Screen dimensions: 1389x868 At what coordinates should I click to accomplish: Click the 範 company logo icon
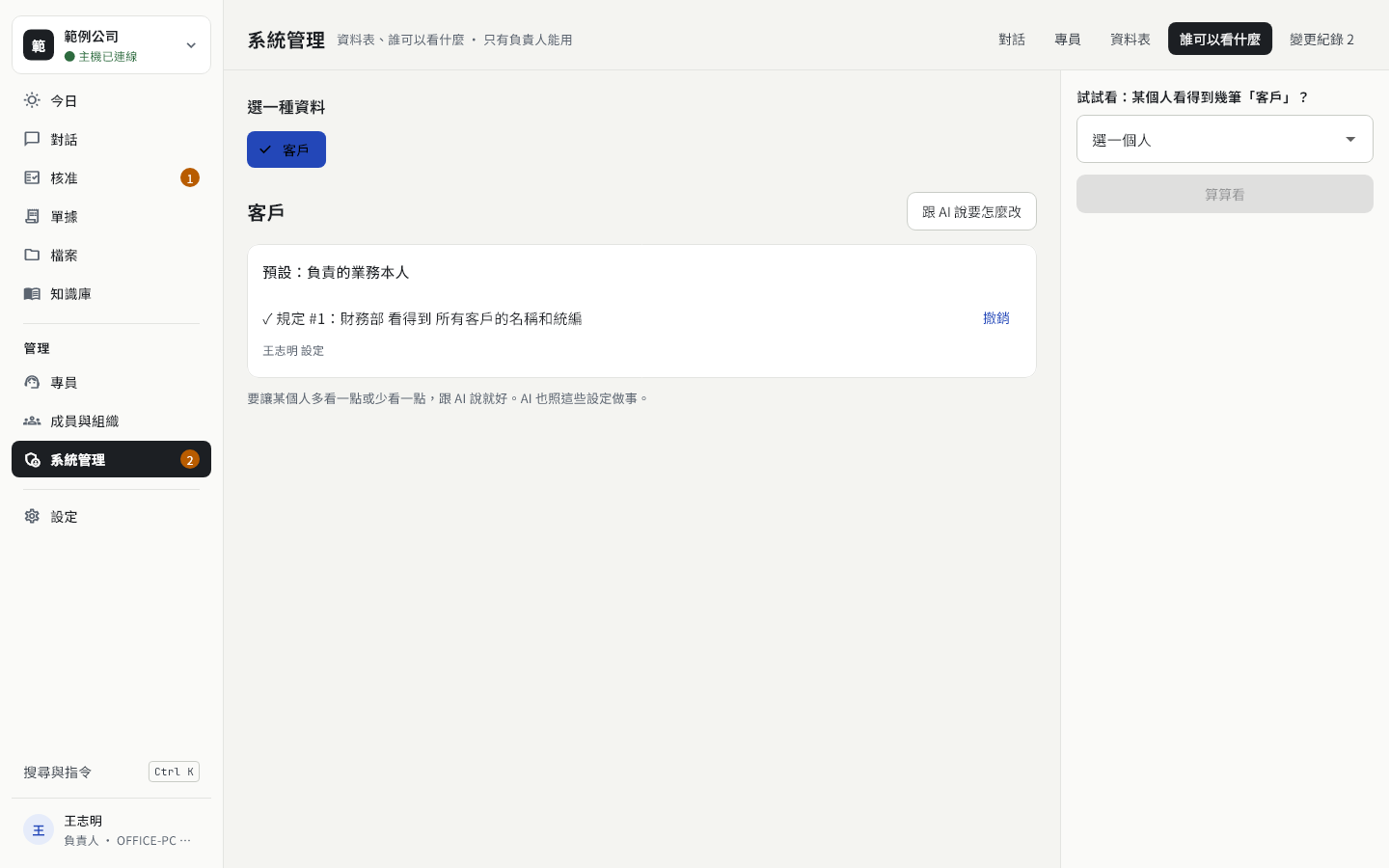39,44
